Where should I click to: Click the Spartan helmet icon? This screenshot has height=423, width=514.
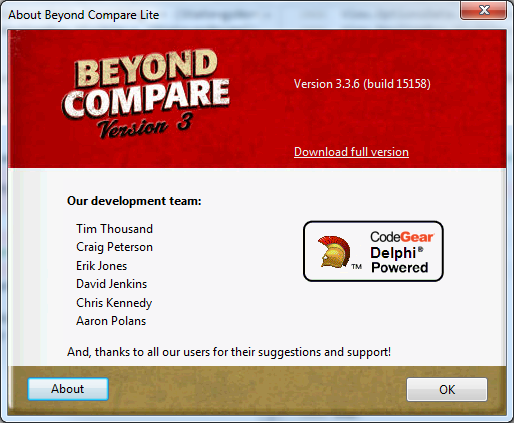pos(334,252)
